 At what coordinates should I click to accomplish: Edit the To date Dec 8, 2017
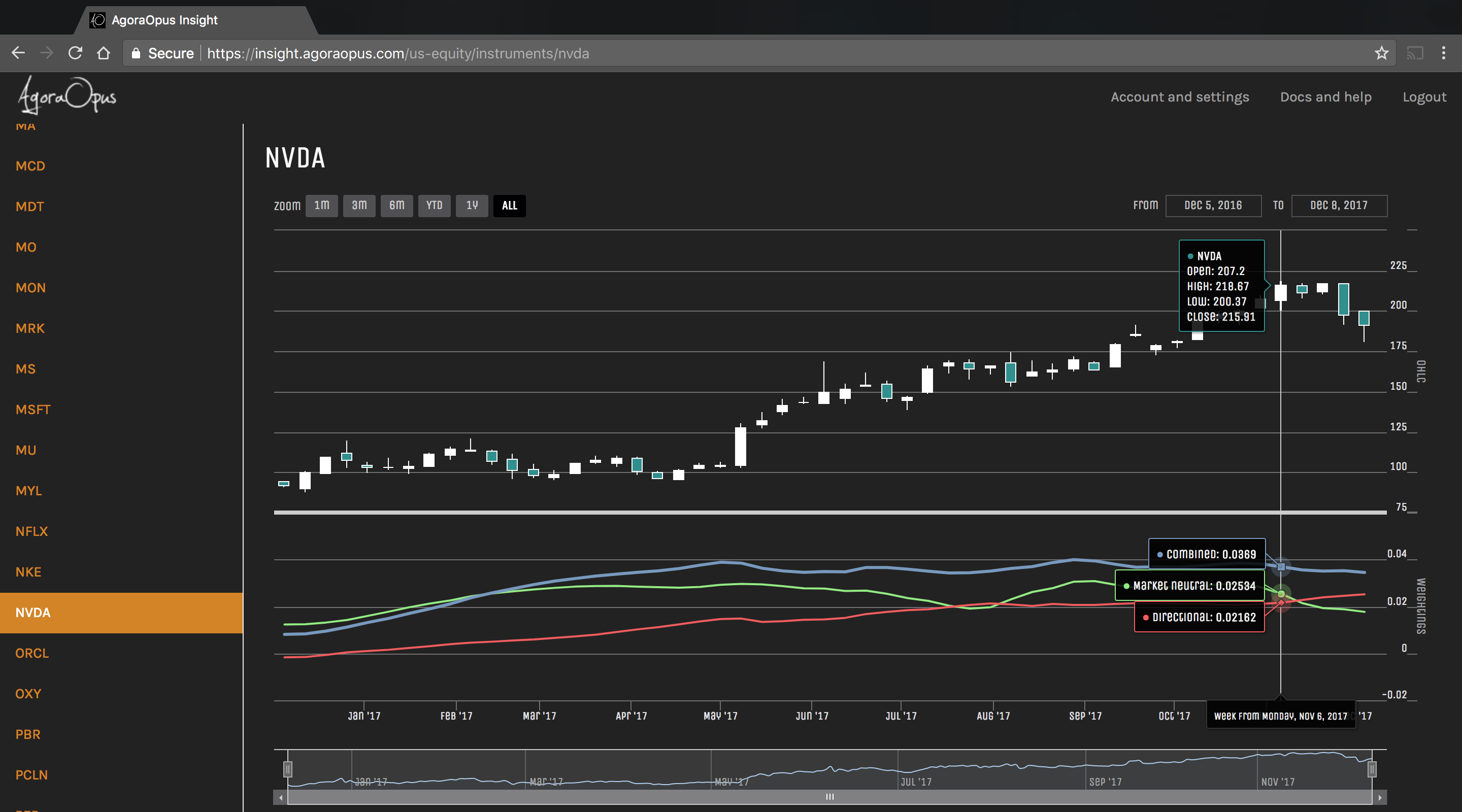1340,206
